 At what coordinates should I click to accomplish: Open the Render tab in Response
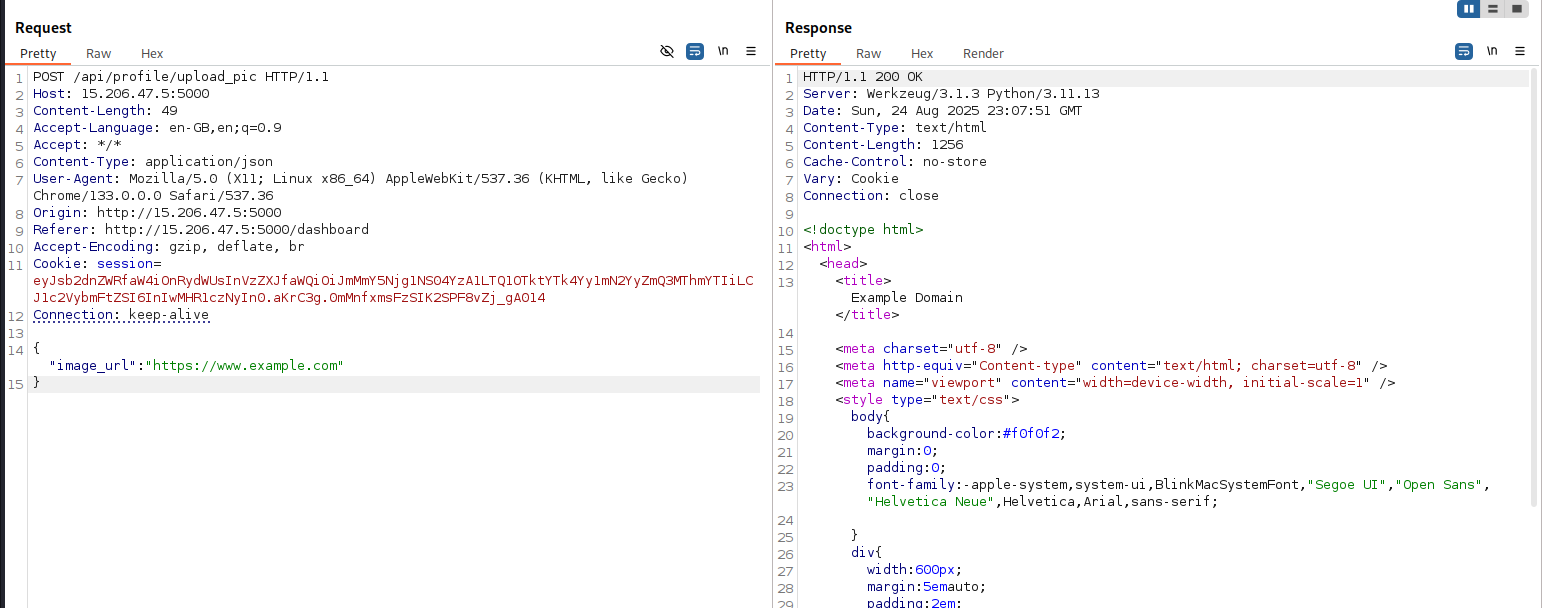983,54
